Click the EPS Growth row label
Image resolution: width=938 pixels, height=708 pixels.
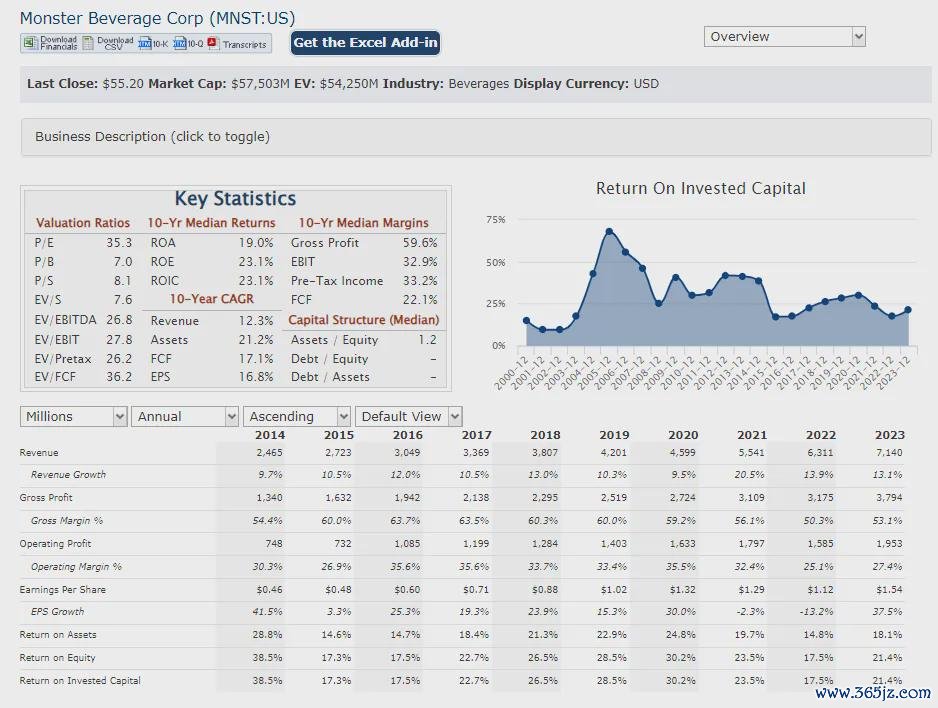tap(57, 612)
